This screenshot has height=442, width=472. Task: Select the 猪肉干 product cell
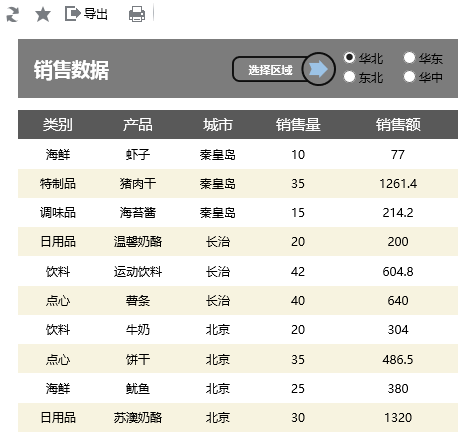click(138, 184)
